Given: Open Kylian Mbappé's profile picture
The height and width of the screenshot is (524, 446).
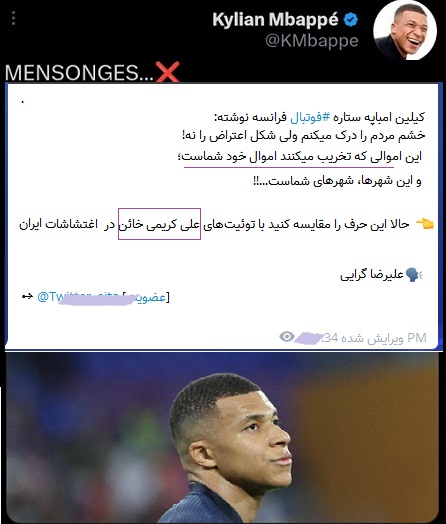Looking at the screenshot, I should [x=405, y=31].
